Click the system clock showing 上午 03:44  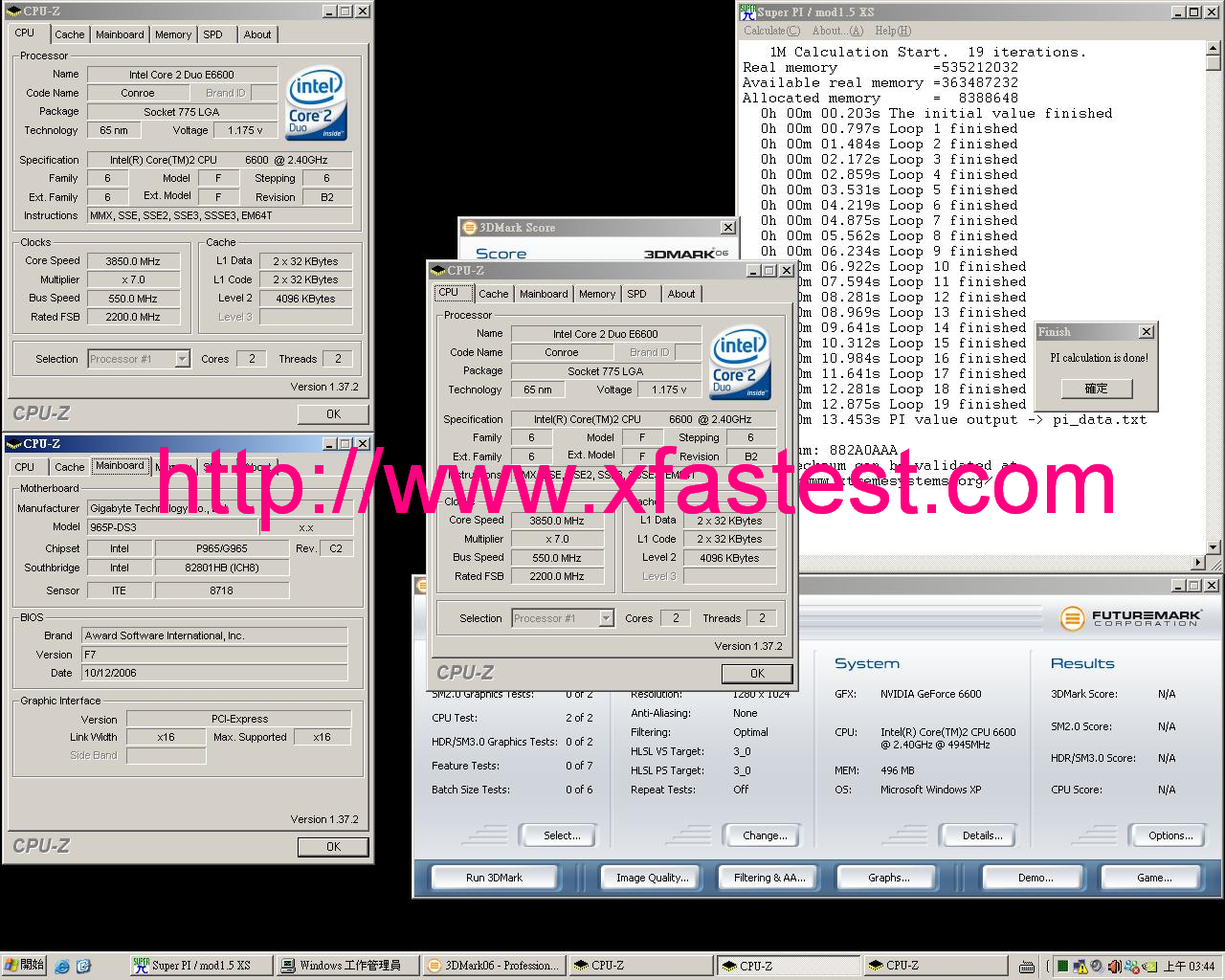(1189, 967)
